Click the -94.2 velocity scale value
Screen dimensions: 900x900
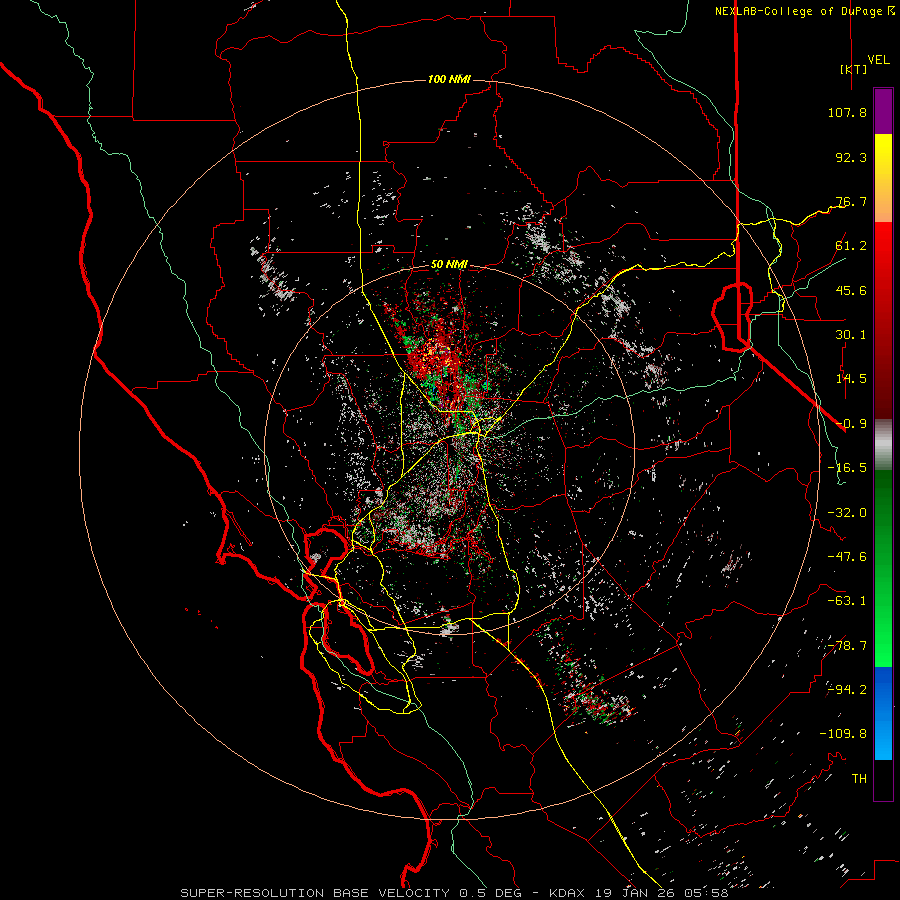tap(847, 690)
